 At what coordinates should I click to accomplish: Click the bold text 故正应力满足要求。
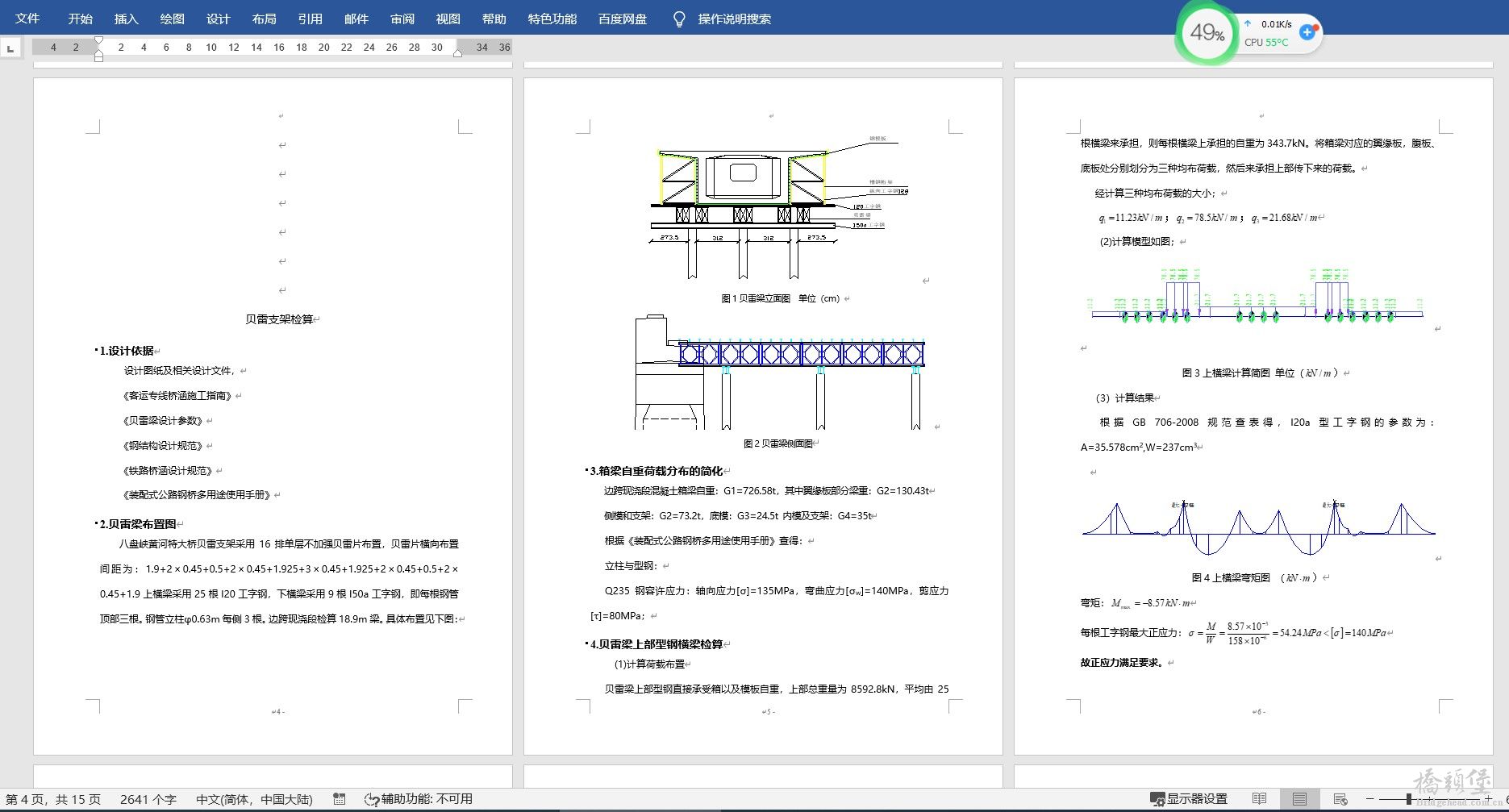point(1122,663)
